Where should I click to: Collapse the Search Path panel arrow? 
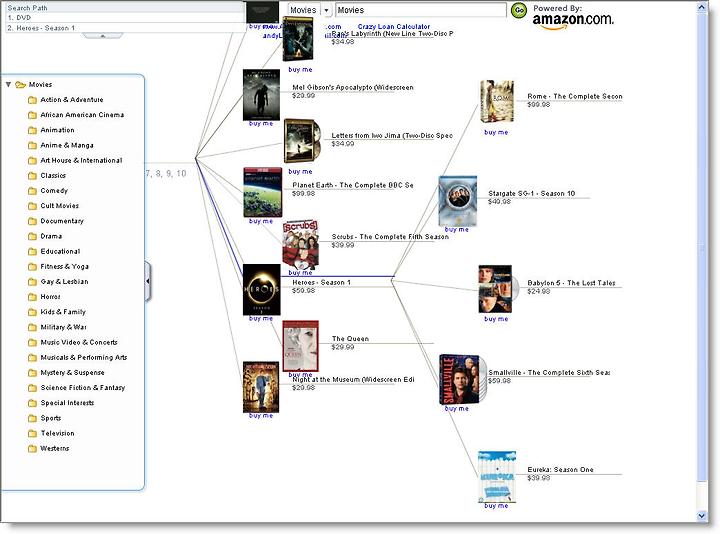pos(103,36)
